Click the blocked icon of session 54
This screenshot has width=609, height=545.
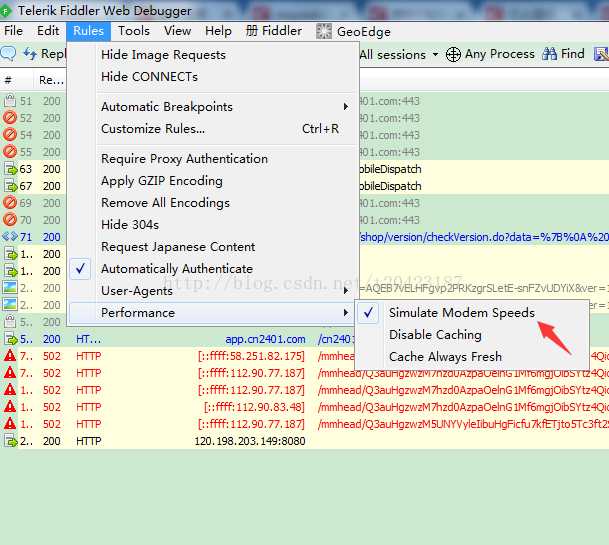(10, 135)
